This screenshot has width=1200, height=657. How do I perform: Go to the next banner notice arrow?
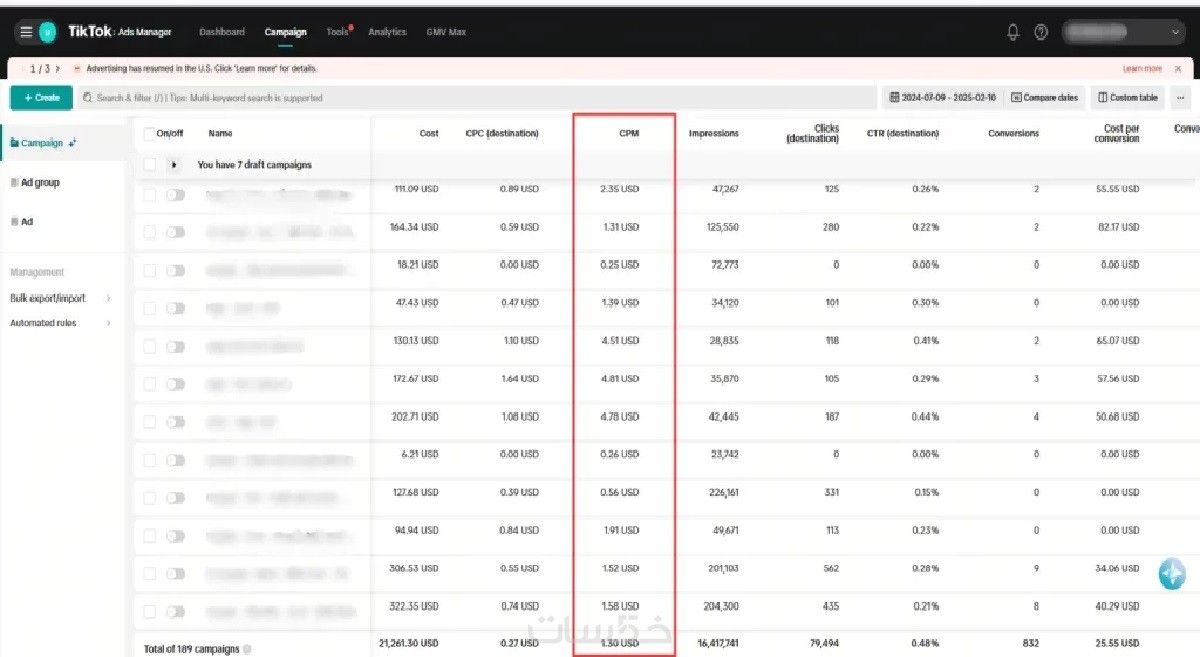(58, 68)
